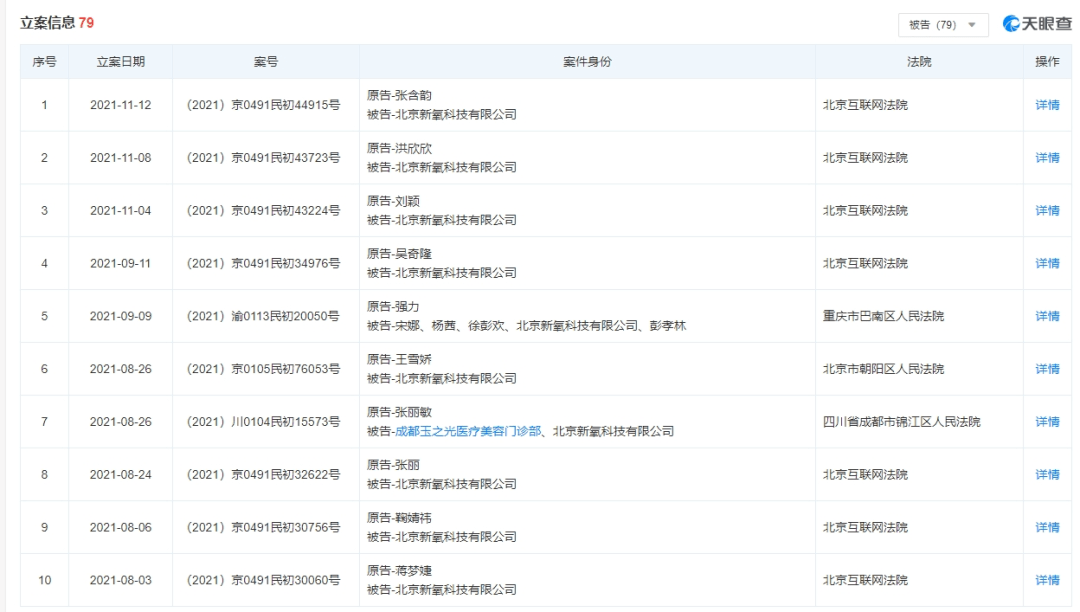Viewport: 1080px width, 612px height.
Task: Select case number (2021) 京0491民初44915号
Action: click(265, 105)
